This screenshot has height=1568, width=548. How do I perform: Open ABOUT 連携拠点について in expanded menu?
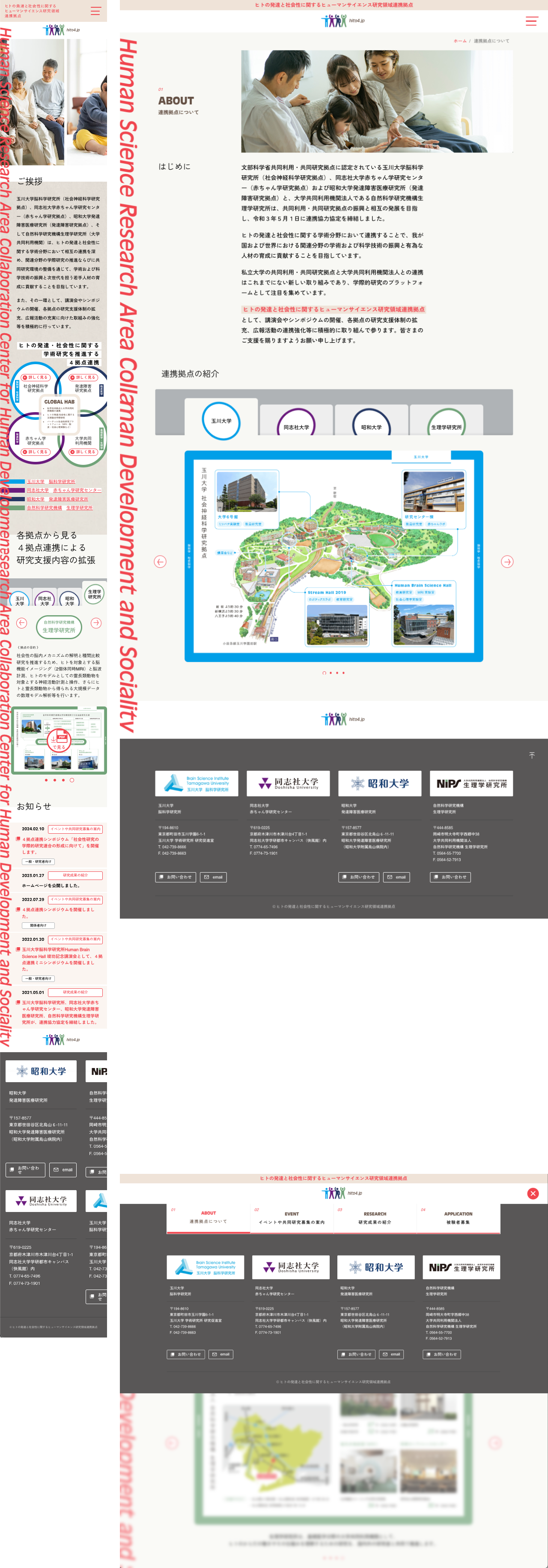point(208,1218)
